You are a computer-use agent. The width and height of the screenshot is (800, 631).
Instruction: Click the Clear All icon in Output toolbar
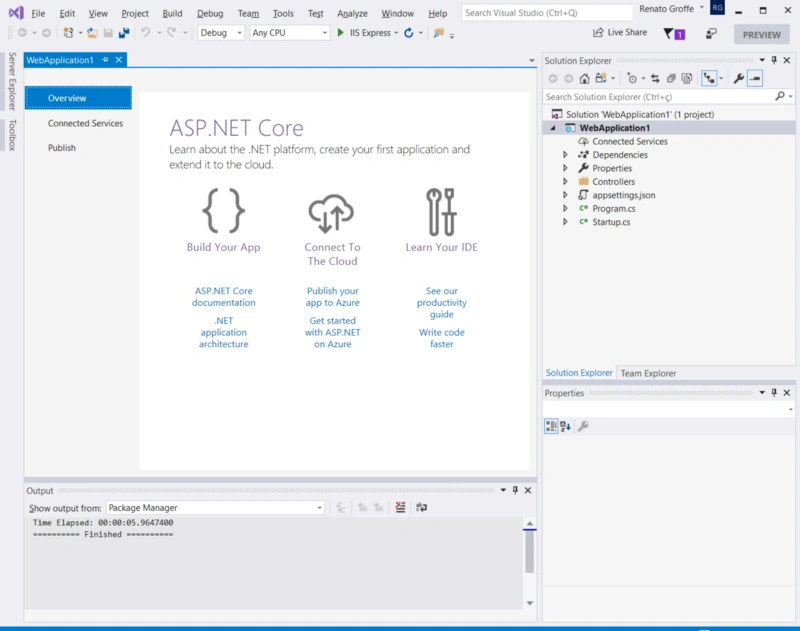pos(401,507)
